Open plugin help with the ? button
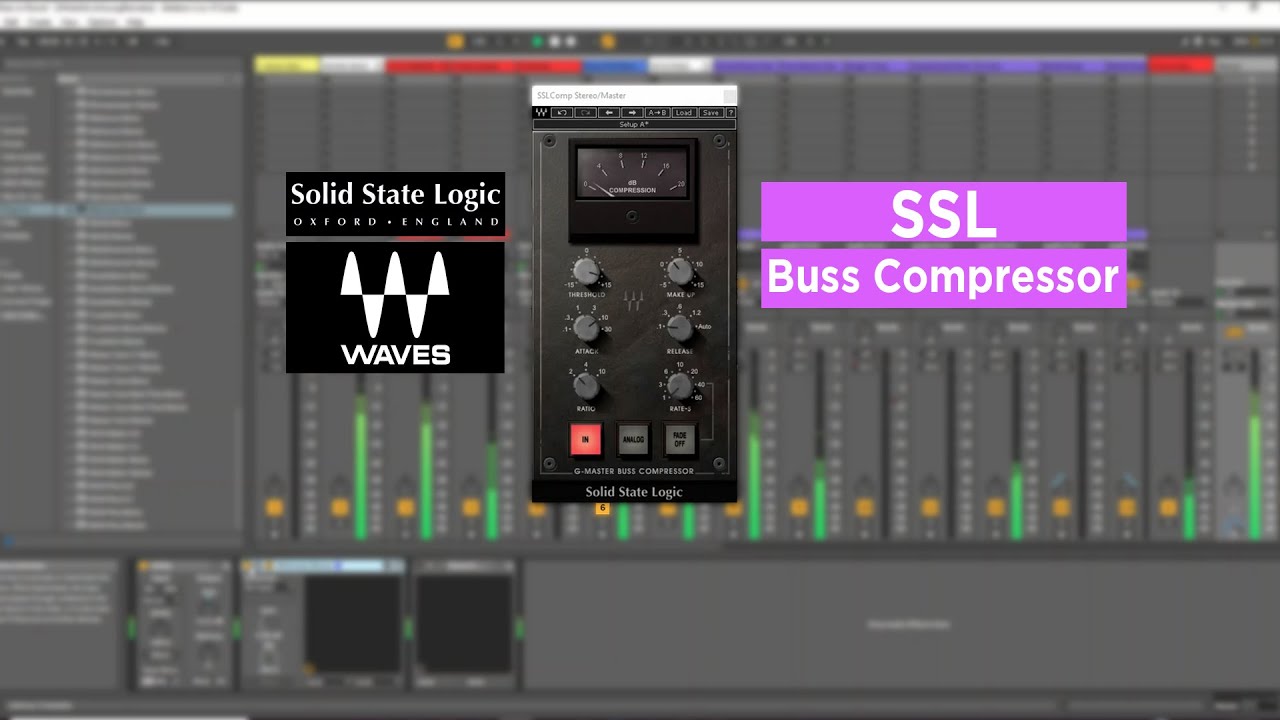Viewport: 1280px width, 720px height. tap(731, 113)
